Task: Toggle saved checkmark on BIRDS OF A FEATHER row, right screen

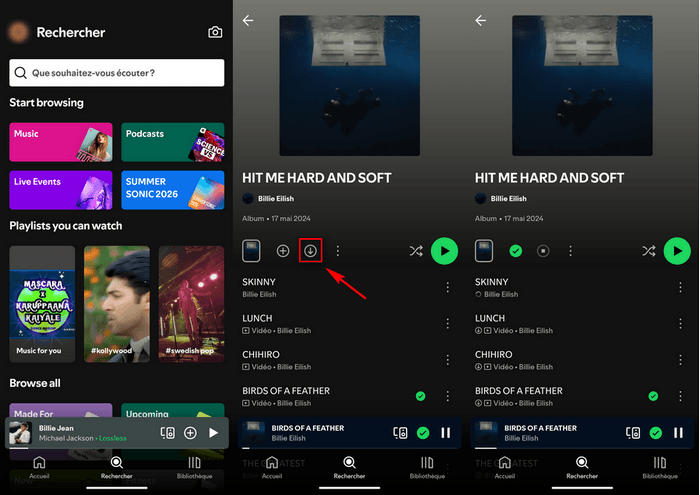Action: (x=653, y=396)
